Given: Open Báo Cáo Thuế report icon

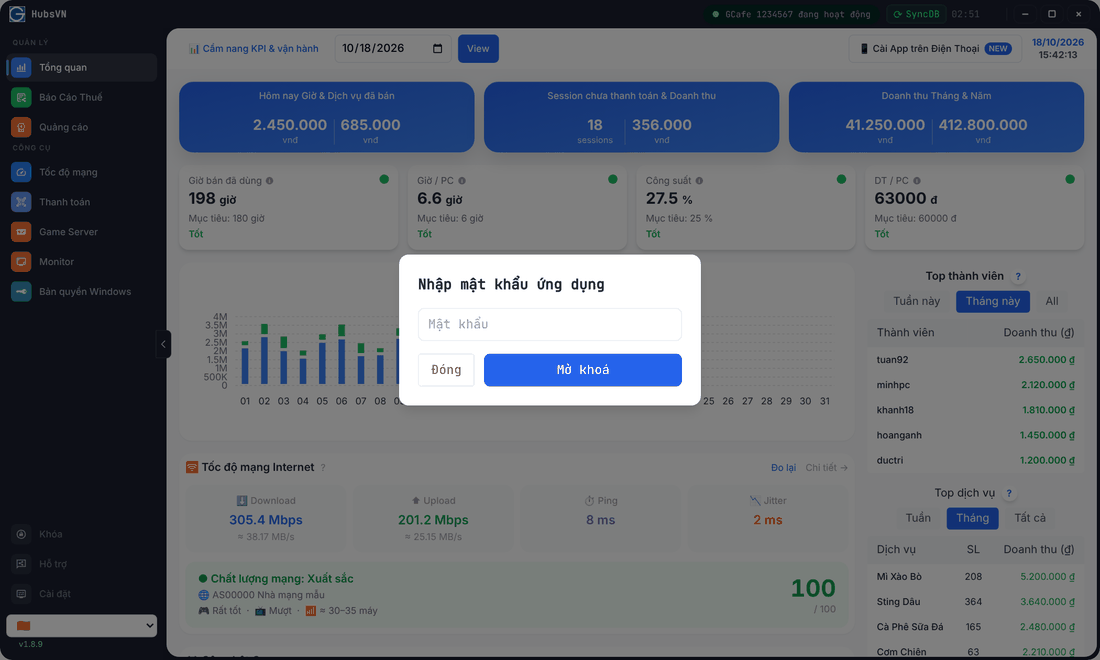Looking at the screenshot, I should click(x=21, y=97).
